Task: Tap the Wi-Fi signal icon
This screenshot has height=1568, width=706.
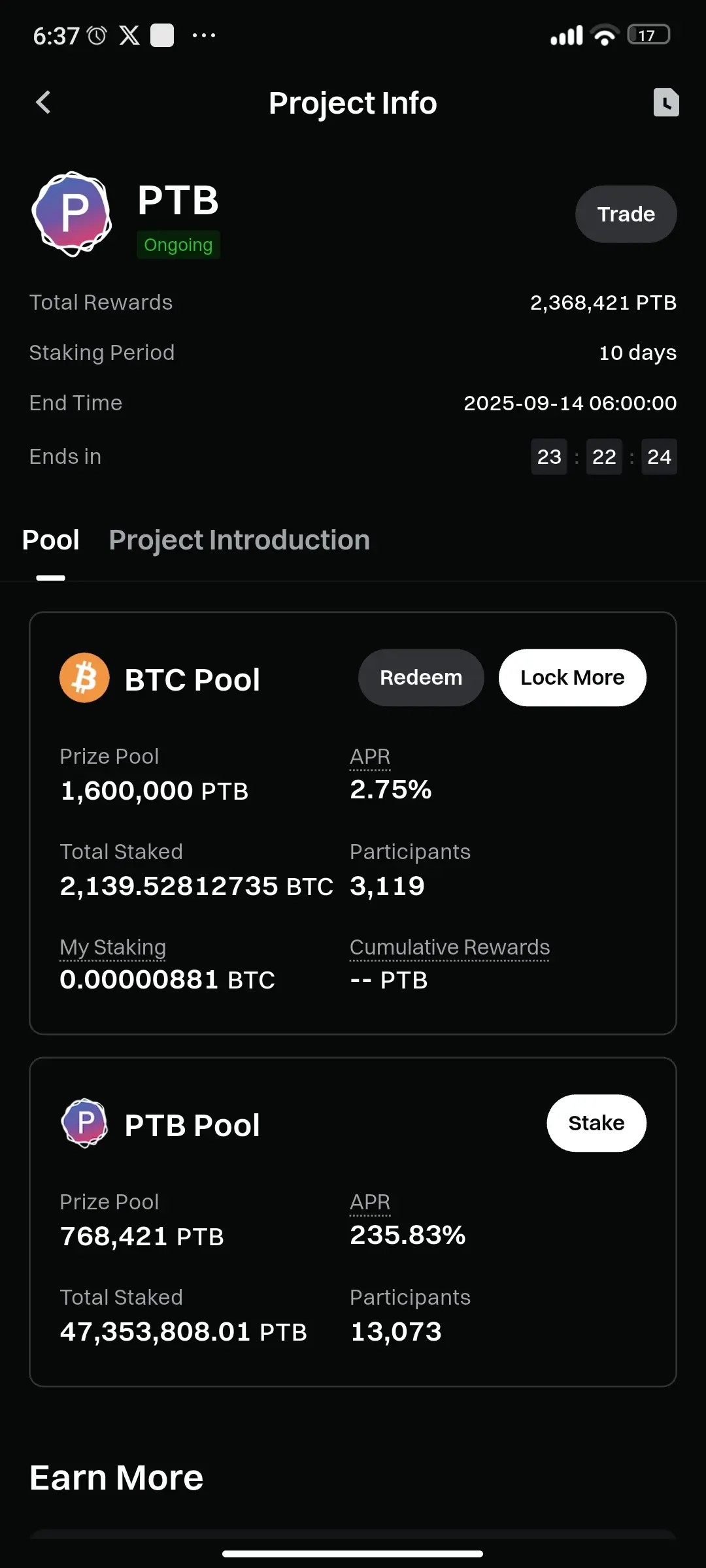Action: (604, 35)
